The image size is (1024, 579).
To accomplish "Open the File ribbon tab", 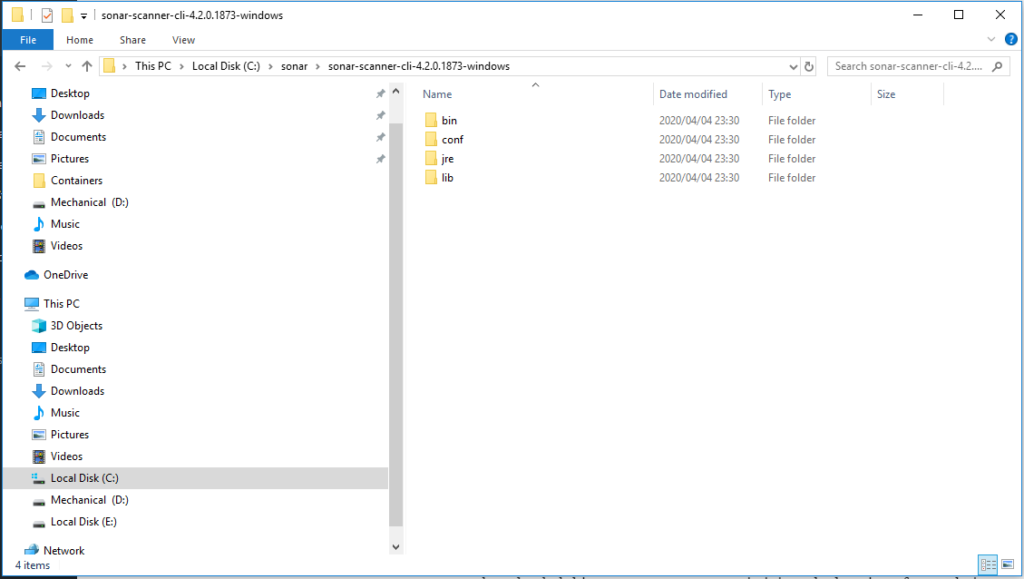I will coord(27,40).
